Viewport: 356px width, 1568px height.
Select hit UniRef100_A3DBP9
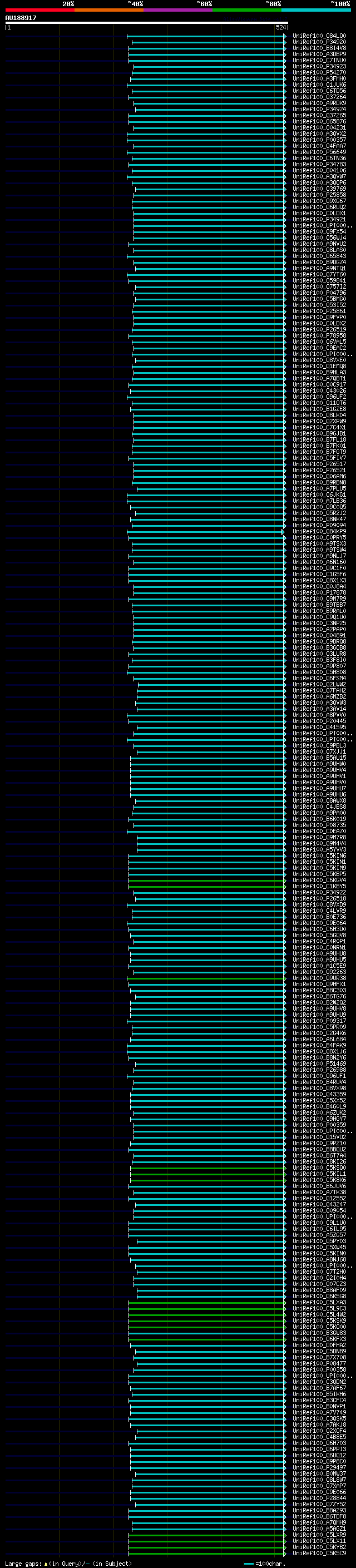click(319, 54)
